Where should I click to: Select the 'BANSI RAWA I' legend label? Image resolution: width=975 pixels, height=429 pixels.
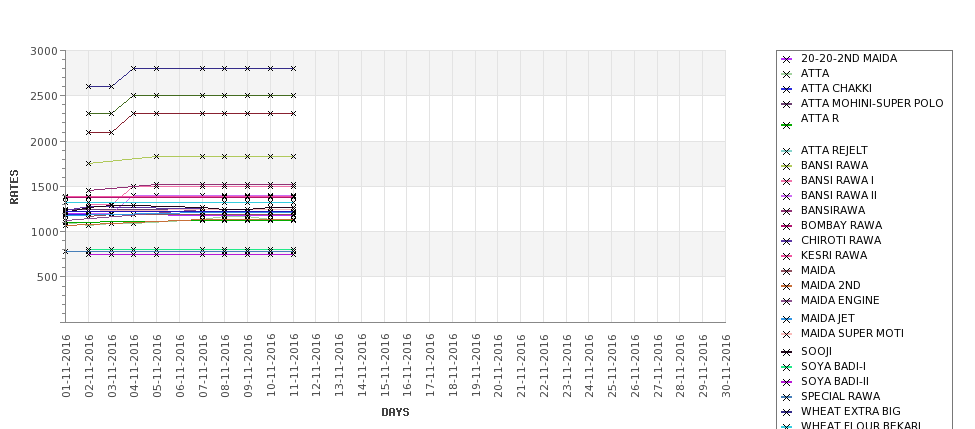(x=837, y=180)
